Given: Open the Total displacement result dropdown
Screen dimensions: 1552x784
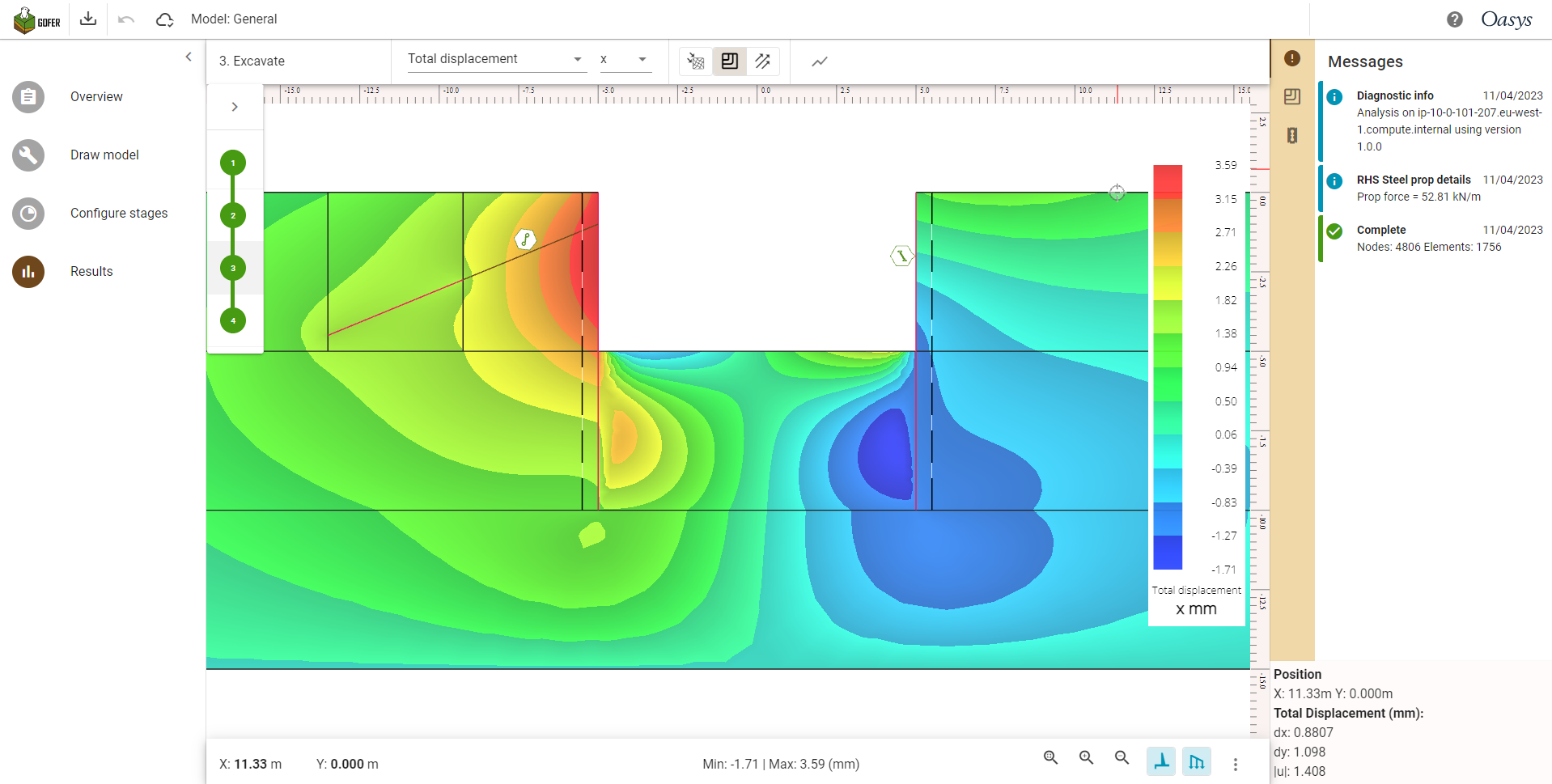Looking at the screenshot, I should (496, 59).
